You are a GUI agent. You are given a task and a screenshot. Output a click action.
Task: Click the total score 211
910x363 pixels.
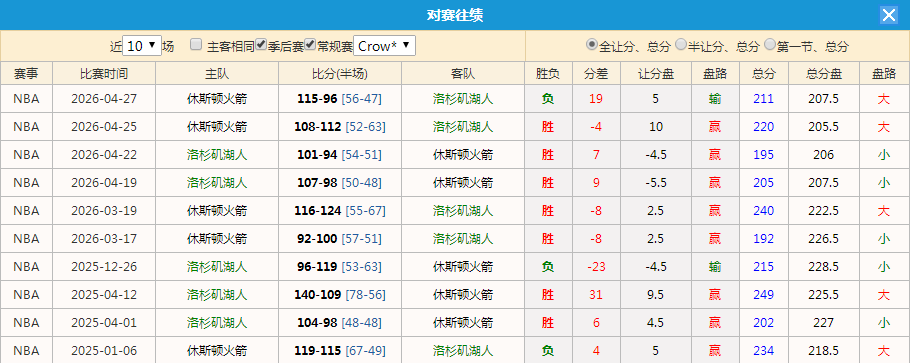[763, 99]
